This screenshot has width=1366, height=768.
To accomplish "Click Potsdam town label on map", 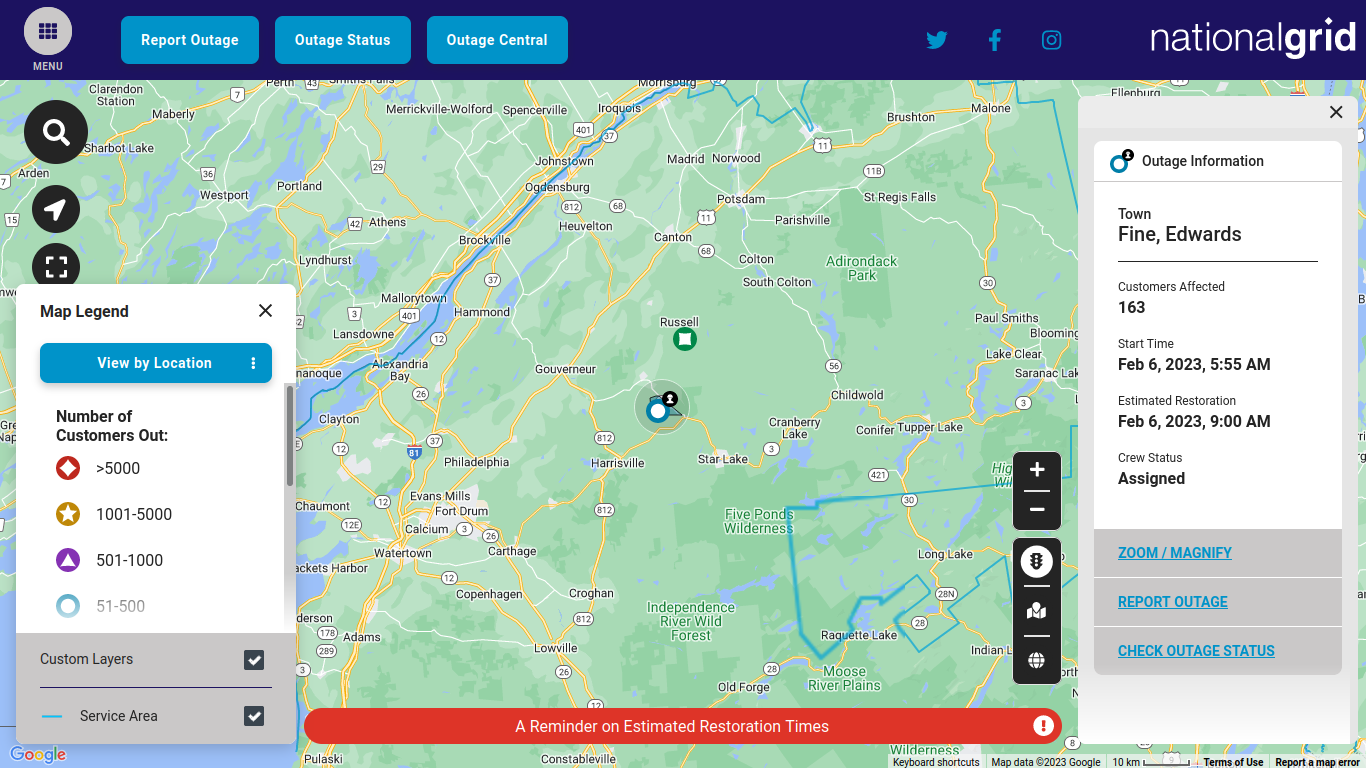I will click(741, 199).
